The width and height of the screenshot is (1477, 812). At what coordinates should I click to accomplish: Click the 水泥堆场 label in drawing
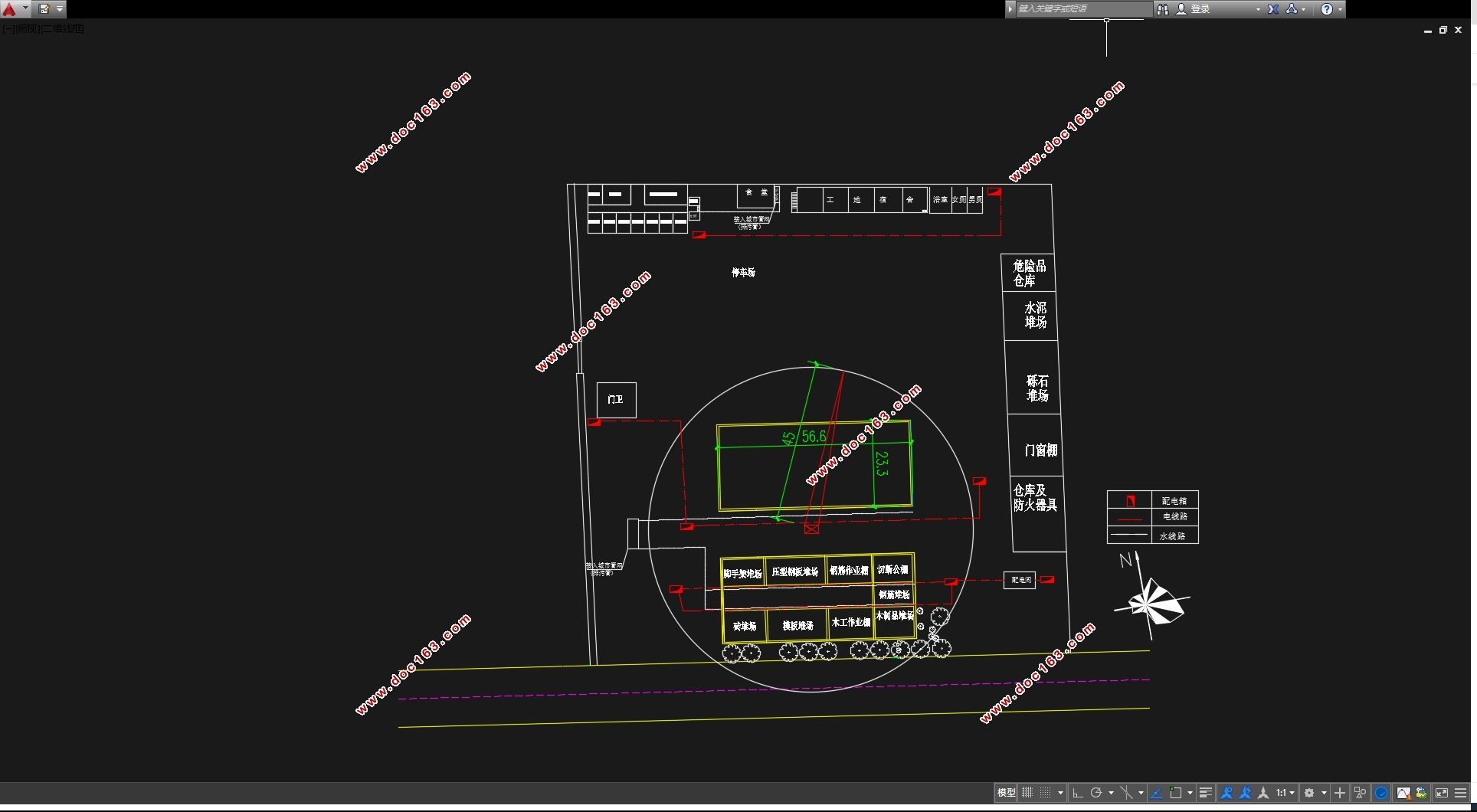tap(1035, 315)
